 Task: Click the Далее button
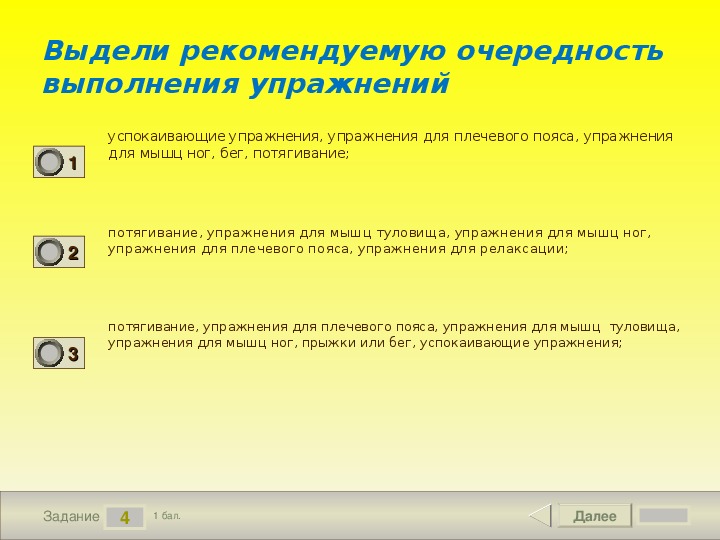pyautogui.click(x=595, y=516)
